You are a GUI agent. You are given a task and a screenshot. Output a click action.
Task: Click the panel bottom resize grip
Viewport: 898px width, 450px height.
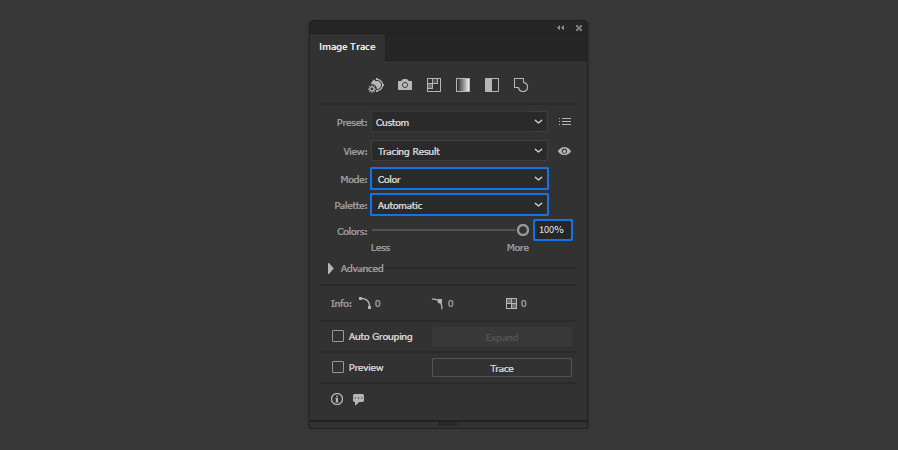(x=448, y=424)
